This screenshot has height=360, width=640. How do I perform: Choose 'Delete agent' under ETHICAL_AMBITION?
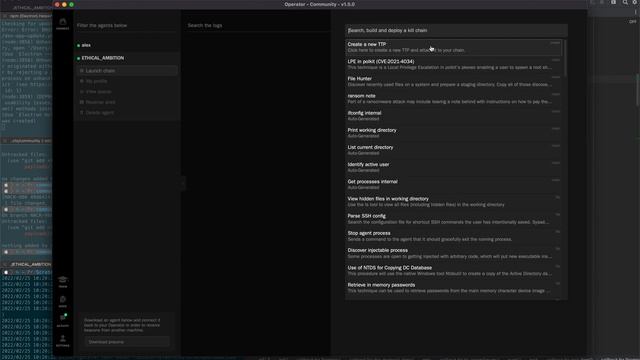127,113
